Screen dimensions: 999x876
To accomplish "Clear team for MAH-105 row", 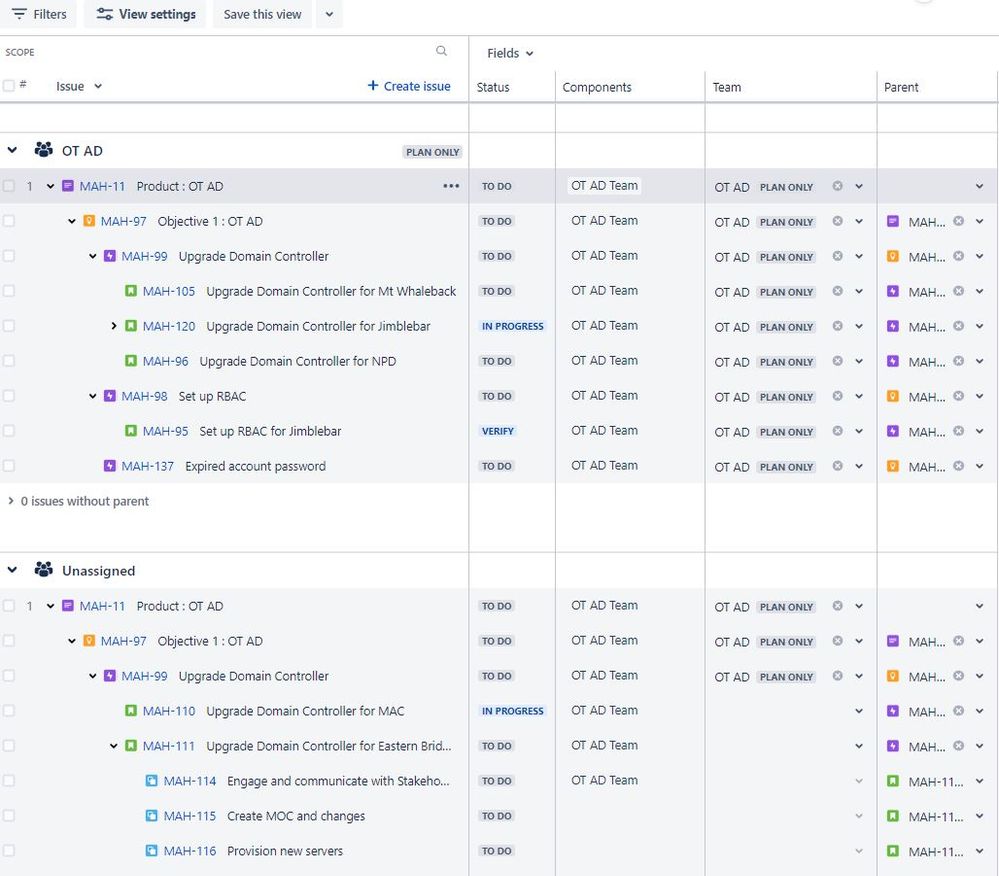I will [838, 291].
